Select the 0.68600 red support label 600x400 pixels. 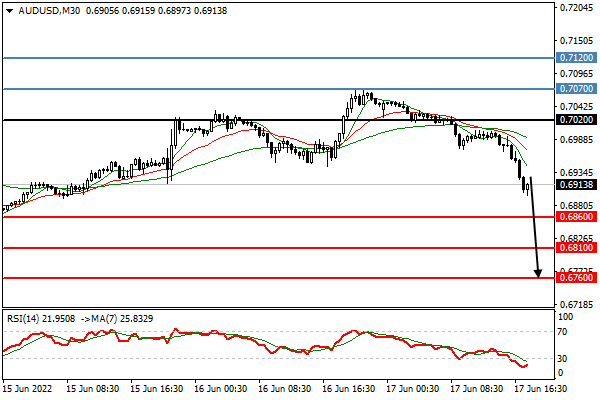(576, 217)
